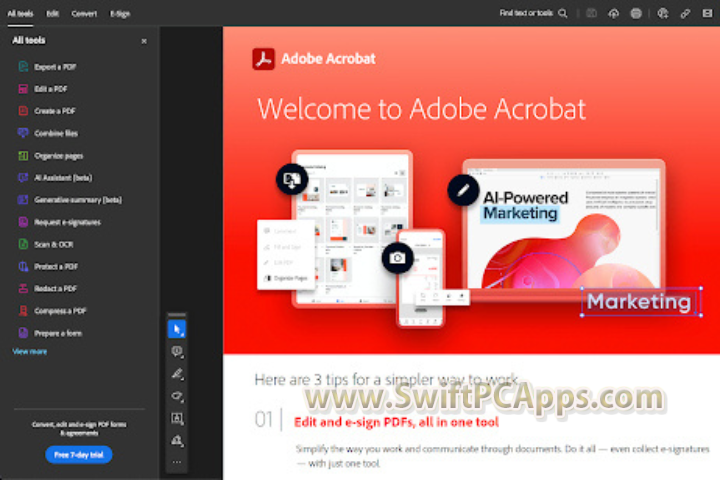Open the Combine files tool
The image size is (720, 480).
pos(48,133)
